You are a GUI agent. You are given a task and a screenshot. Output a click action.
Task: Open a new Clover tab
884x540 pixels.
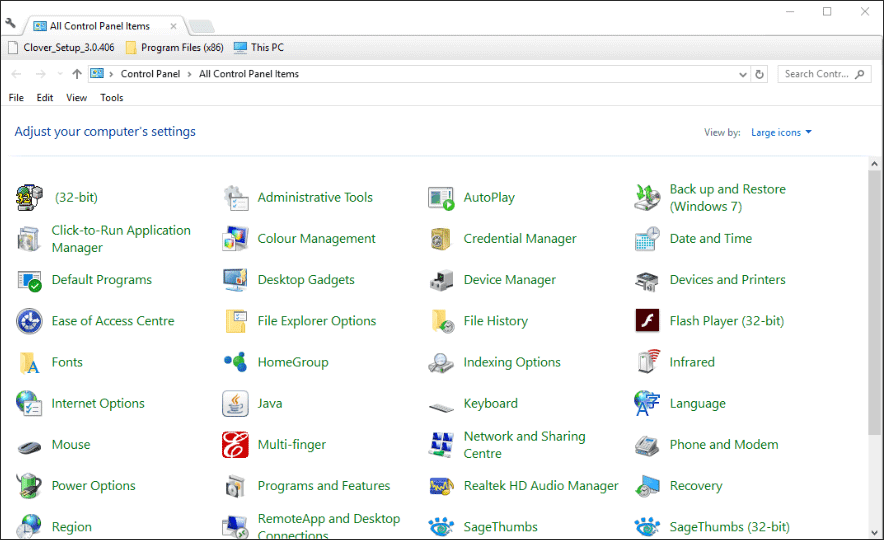tap(201, 26)
